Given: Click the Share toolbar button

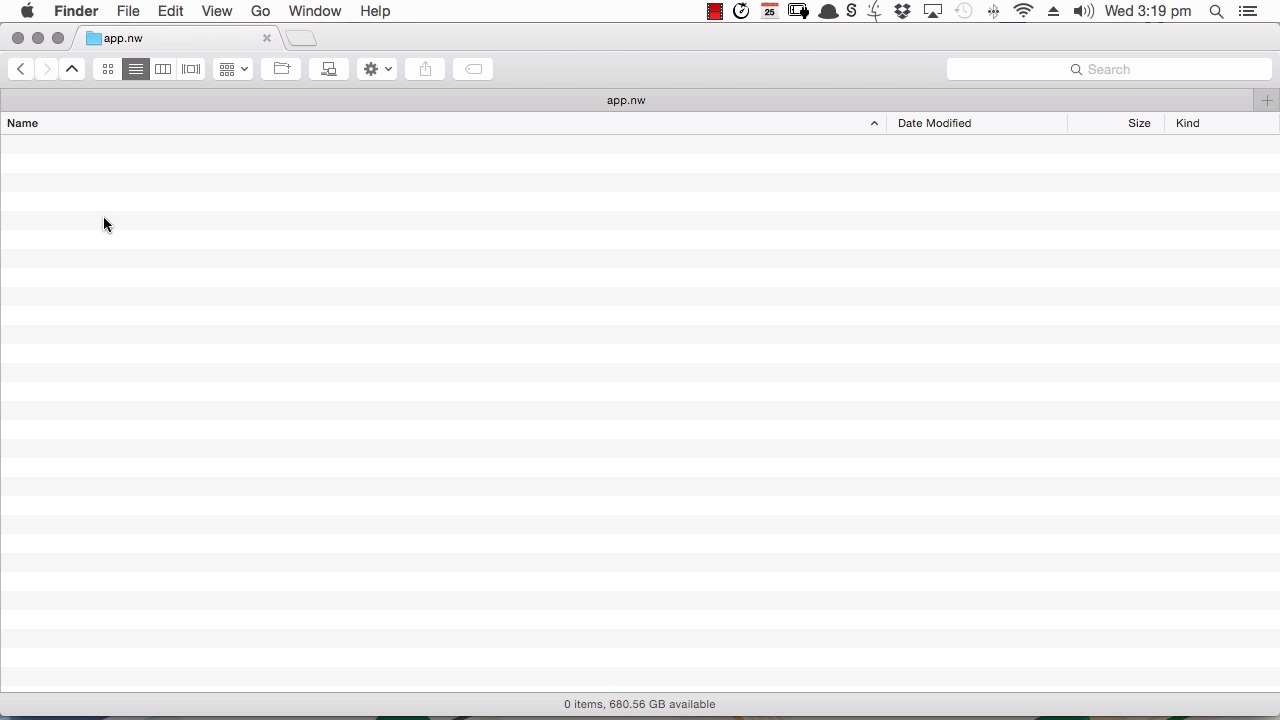Looking at the screenshot, I should 425,69.
